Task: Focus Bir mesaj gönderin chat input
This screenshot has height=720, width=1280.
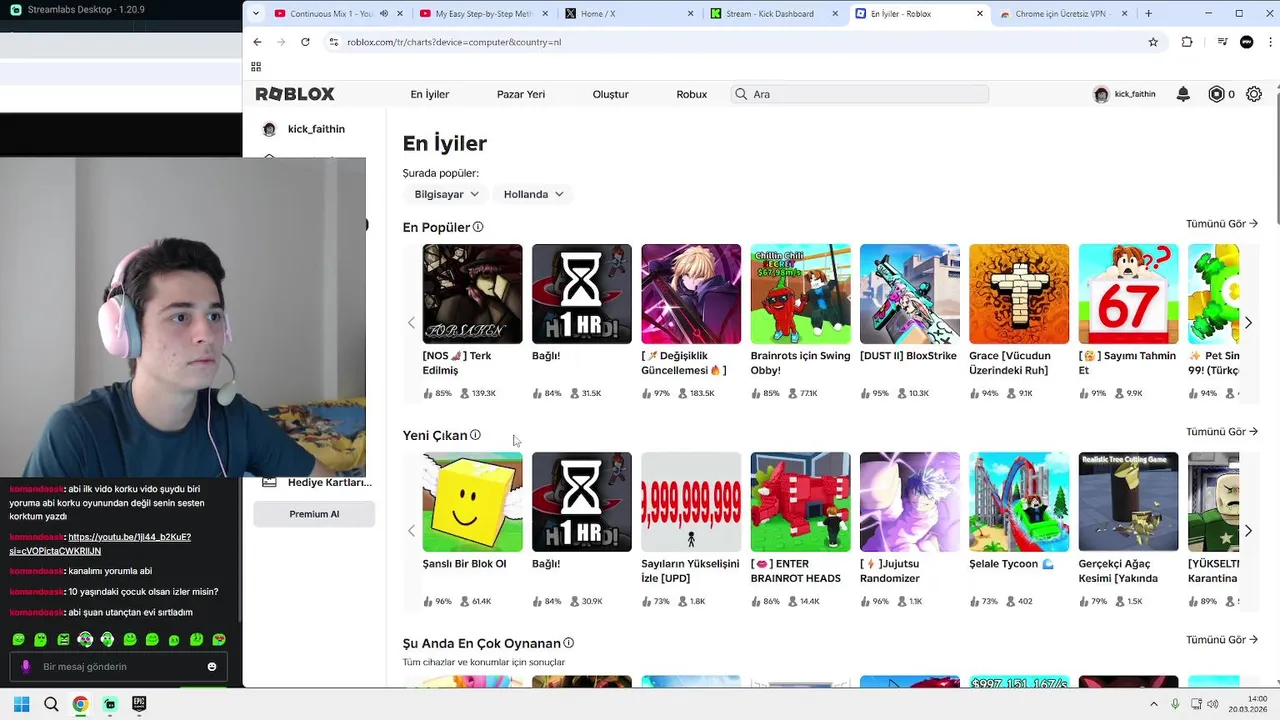Action: [118, 667]
